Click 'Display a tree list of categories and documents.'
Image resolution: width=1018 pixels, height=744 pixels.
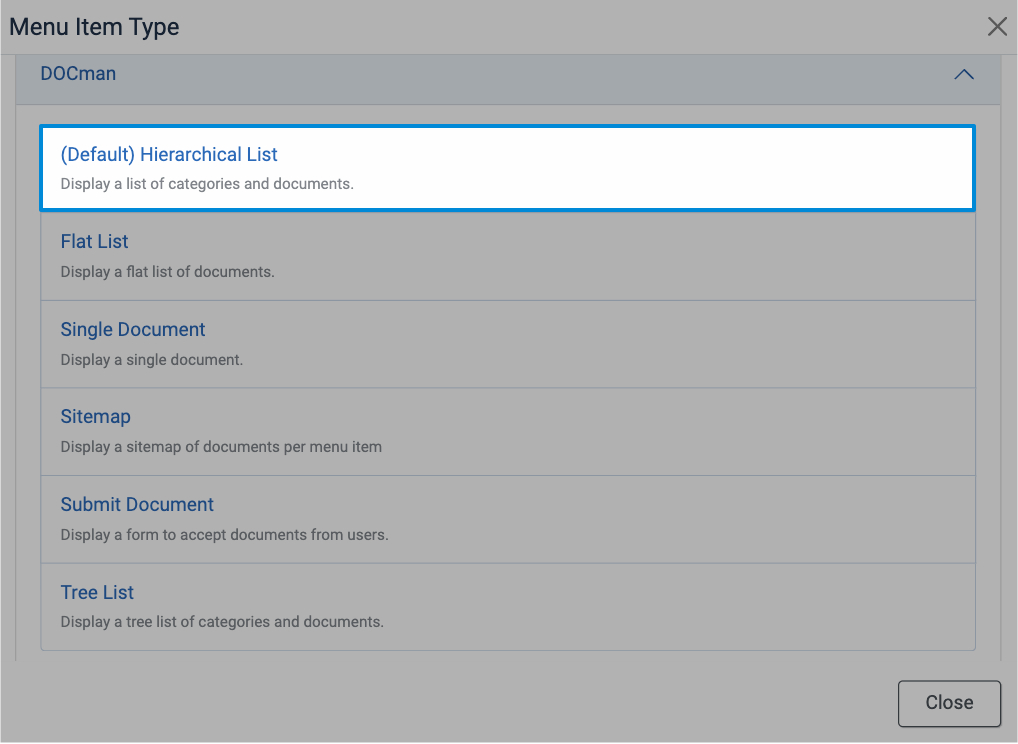[x=222, y=622]
